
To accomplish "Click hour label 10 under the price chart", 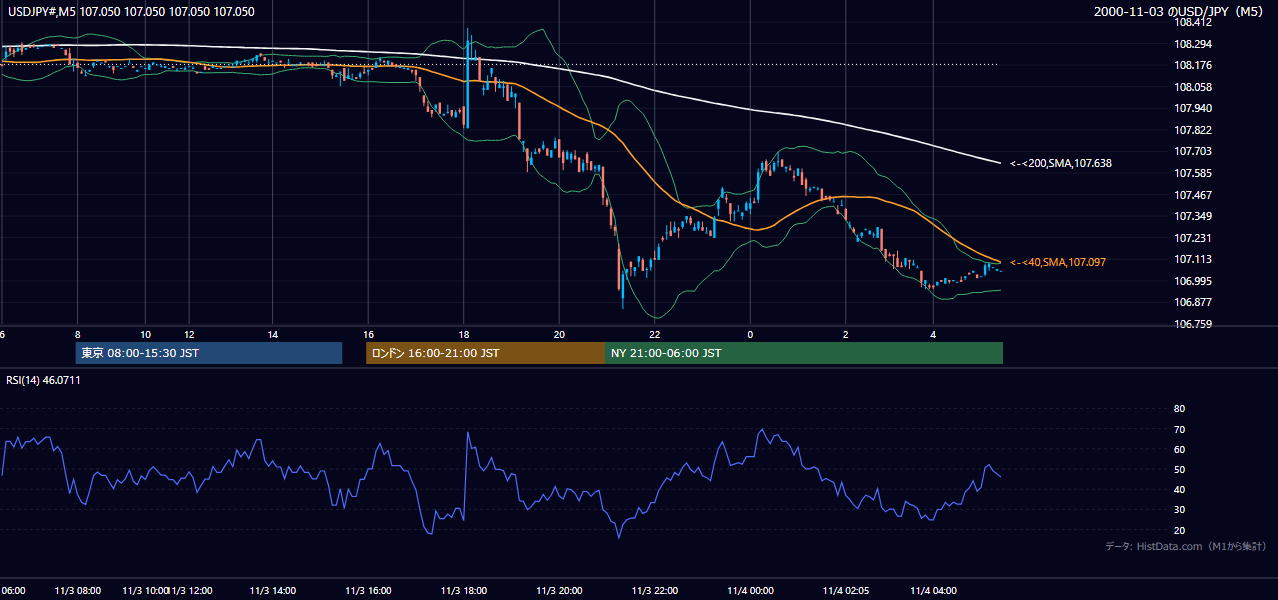I will 146,334.
